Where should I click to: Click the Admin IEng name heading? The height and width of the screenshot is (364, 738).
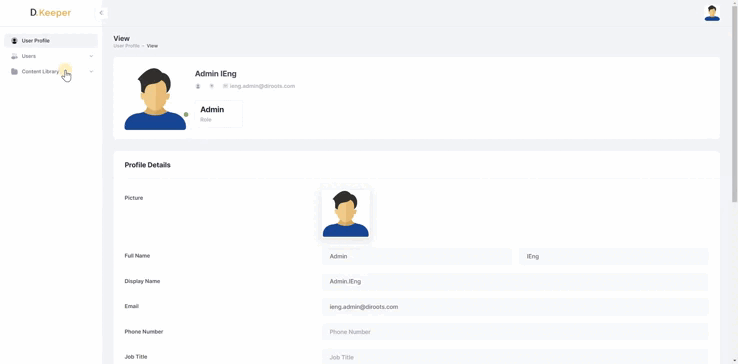(x=216, y=74)
